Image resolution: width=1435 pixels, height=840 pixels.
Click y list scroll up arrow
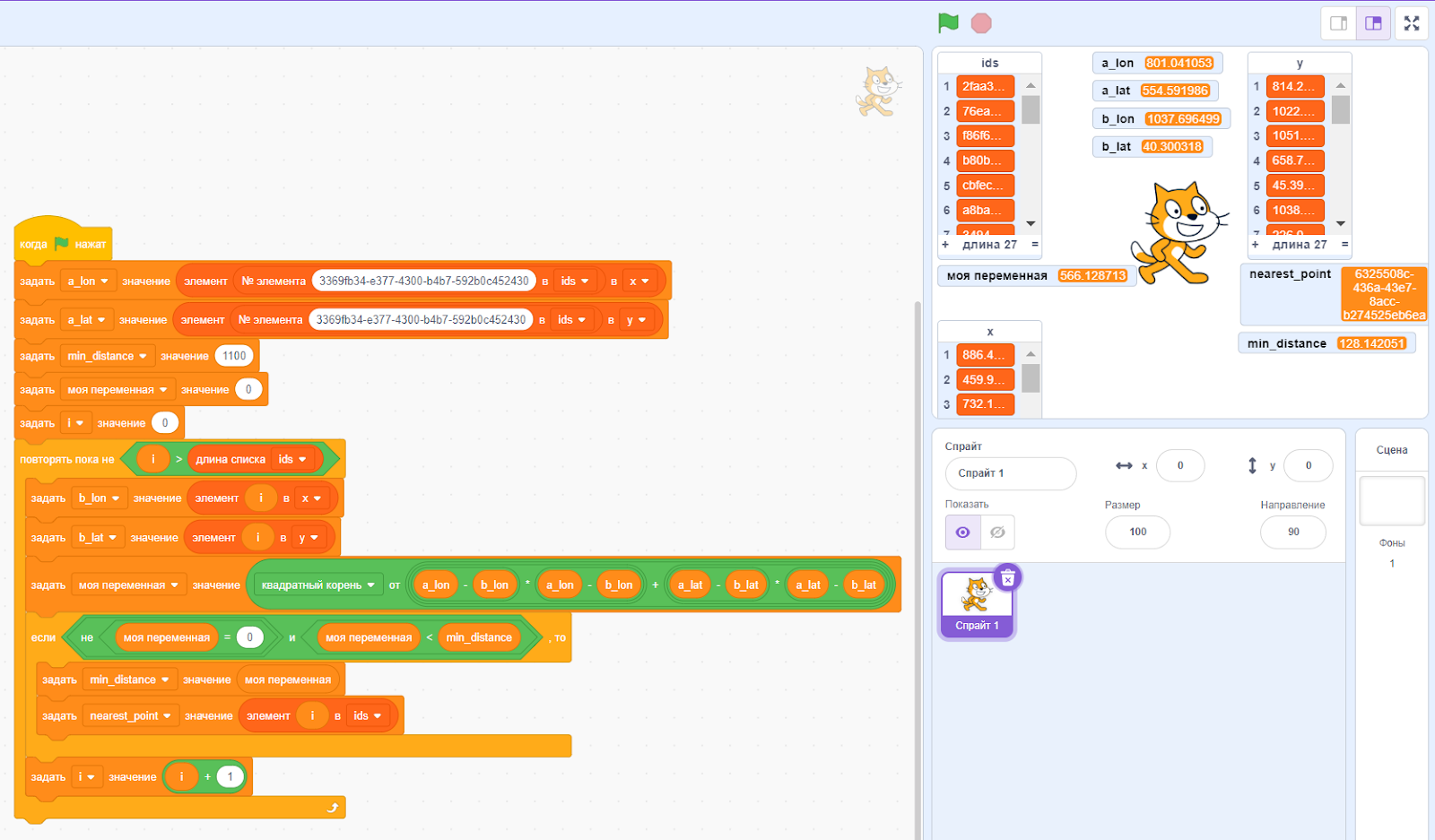(1341, 85)
